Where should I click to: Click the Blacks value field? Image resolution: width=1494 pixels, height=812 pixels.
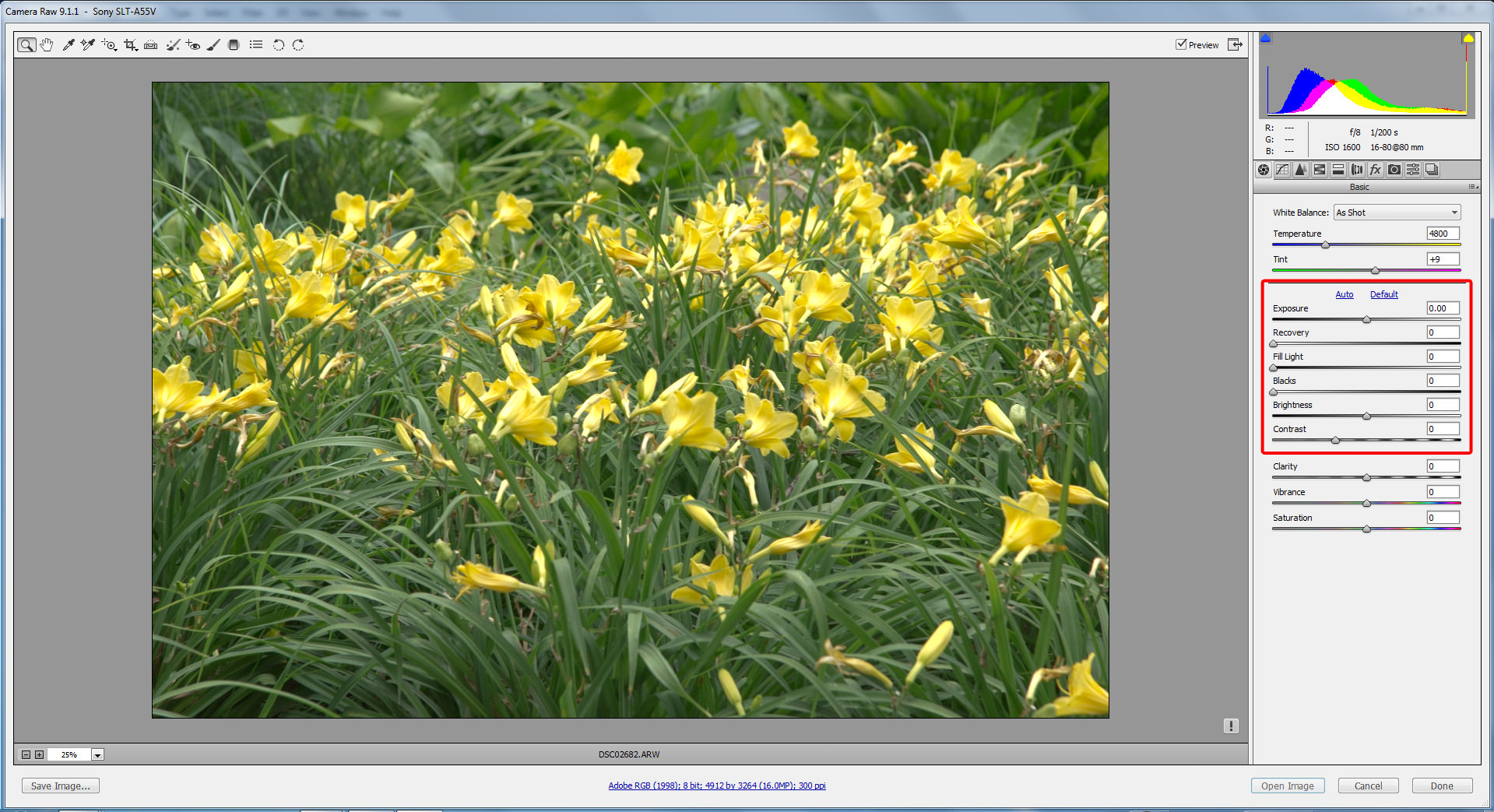(x=1443, y=381)
